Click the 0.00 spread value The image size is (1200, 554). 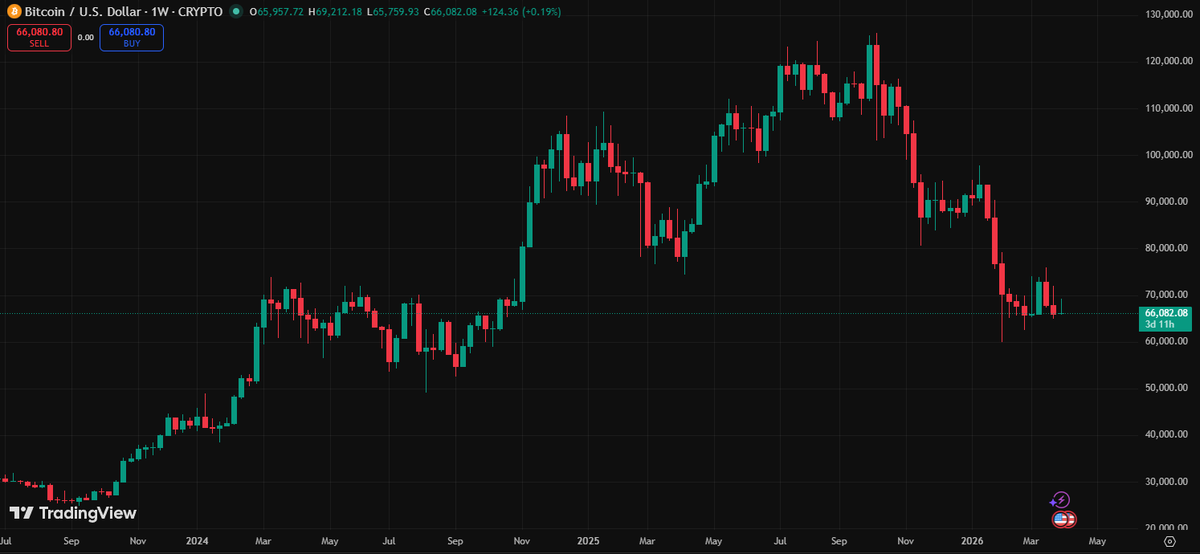(85, 37)
